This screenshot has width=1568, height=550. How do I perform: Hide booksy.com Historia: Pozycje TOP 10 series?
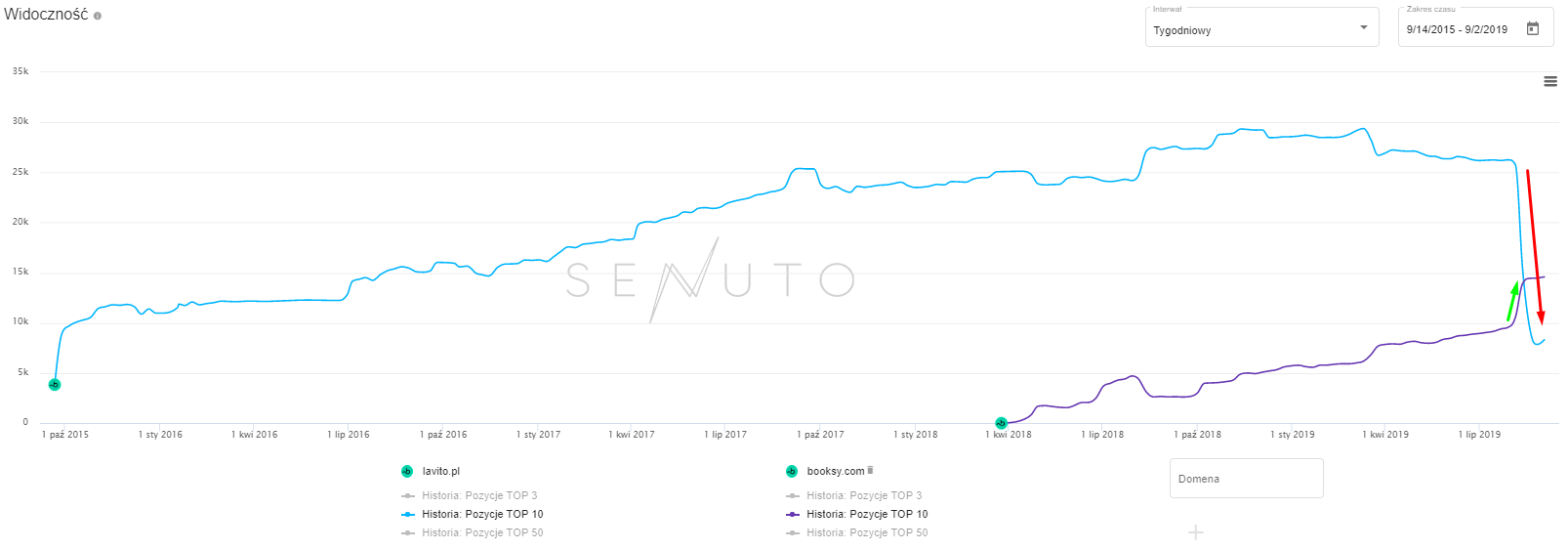867,514
